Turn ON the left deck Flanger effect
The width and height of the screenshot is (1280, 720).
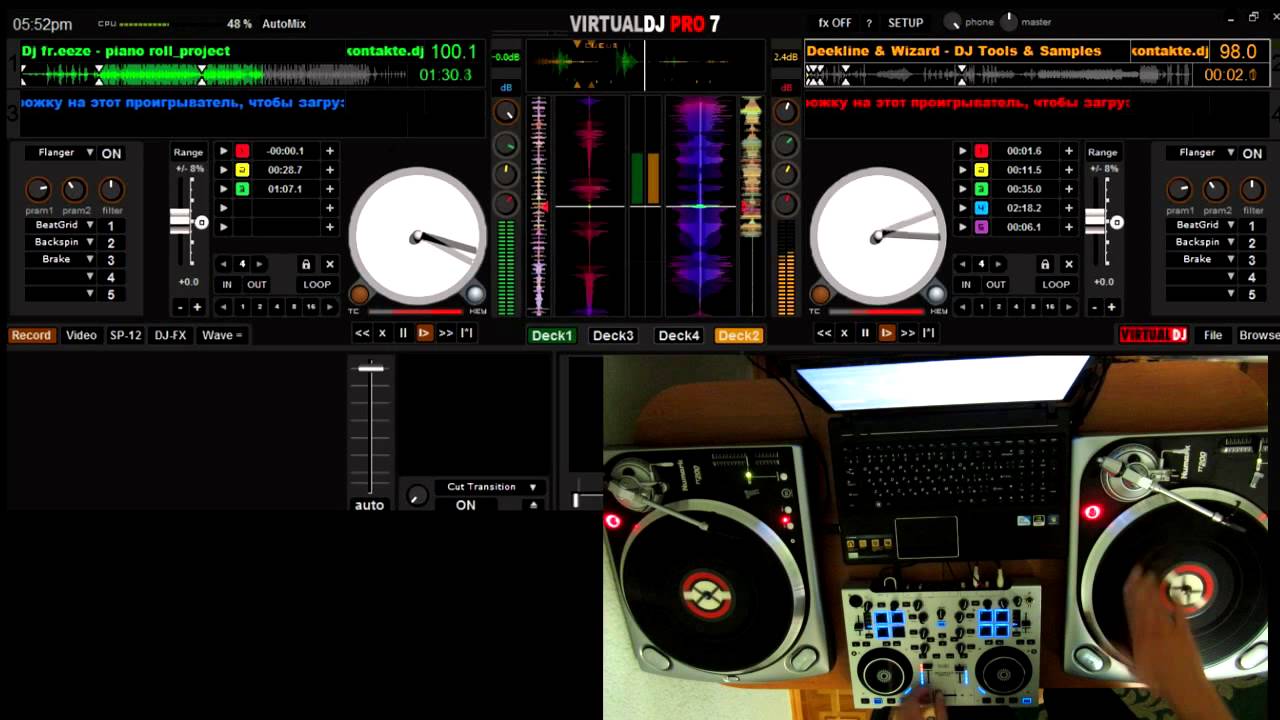click(111, 153)
